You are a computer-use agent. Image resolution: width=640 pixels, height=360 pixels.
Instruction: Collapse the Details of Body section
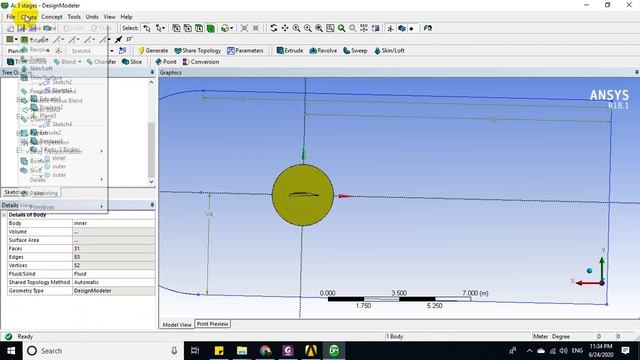point(4,215)
